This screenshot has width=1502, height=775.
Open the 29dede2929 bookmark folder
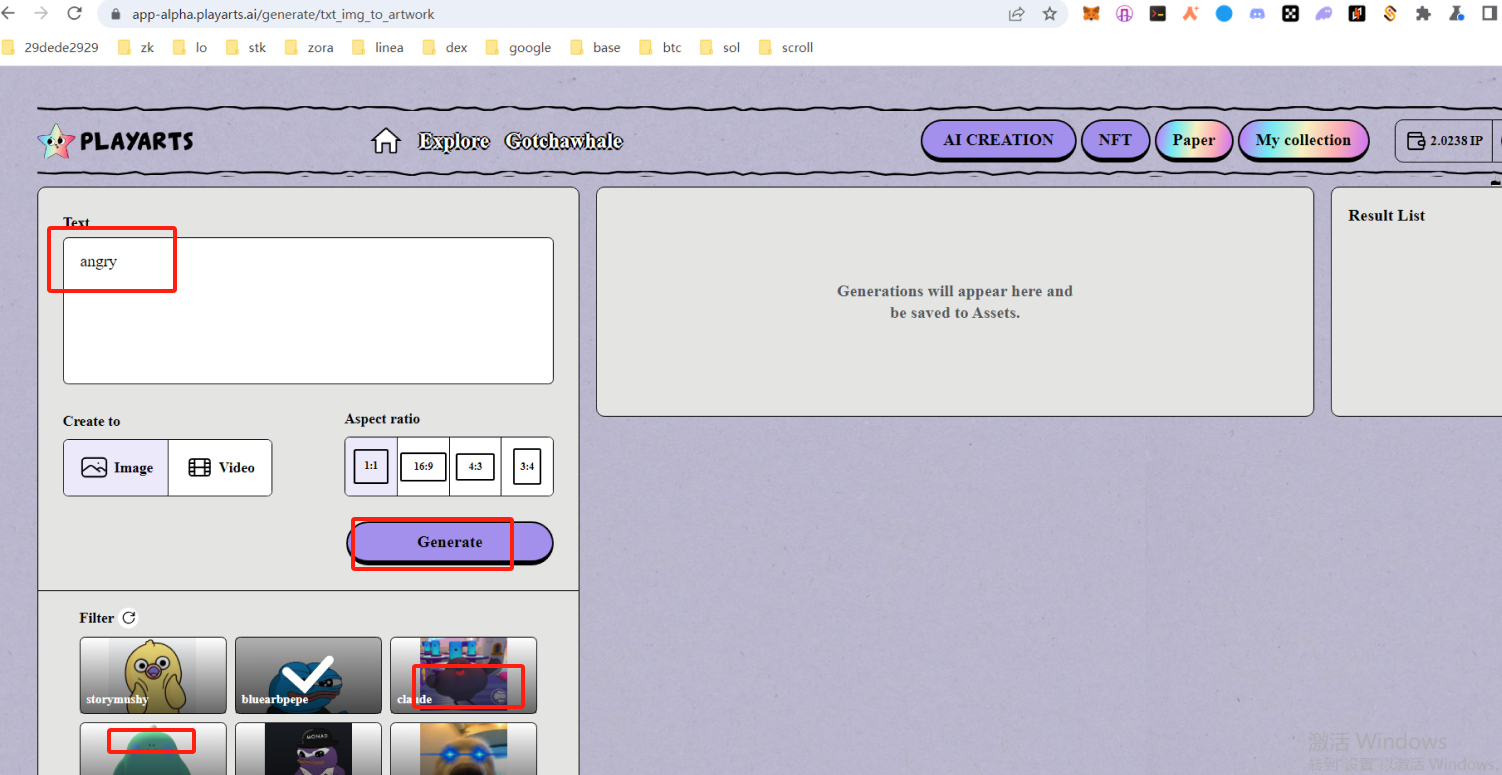point(50,47)
